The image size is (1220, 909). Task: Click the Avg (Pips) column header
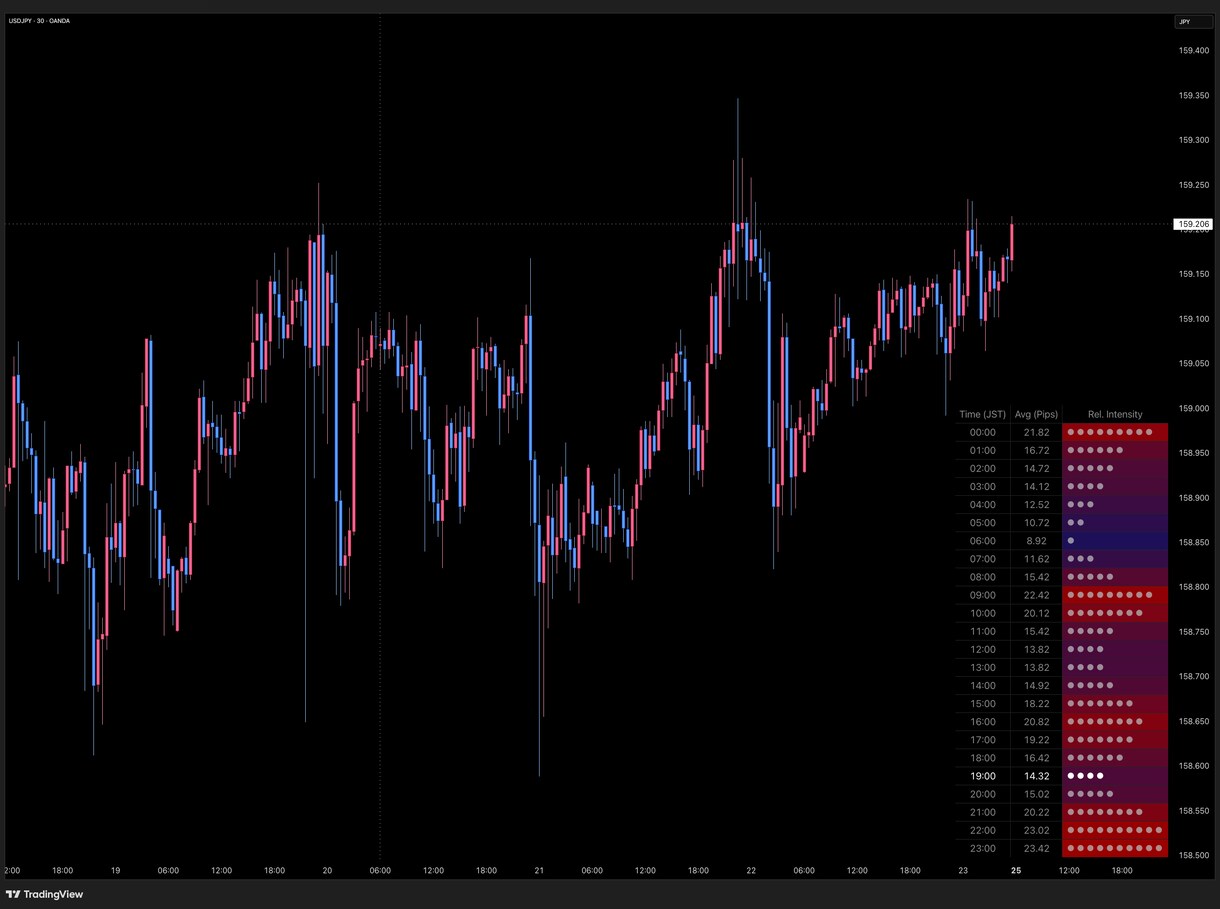coord(1036,414)
